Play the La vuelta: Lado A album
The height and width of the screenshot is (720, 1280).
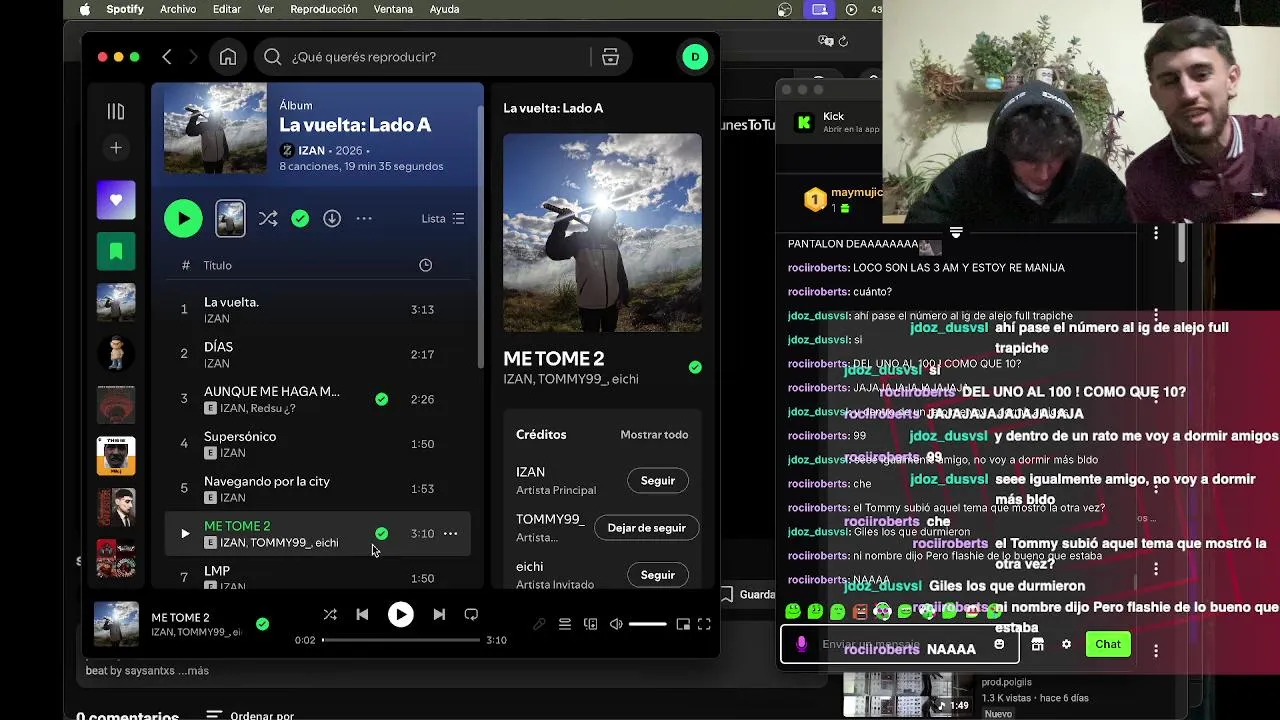[x=183, y=218]
